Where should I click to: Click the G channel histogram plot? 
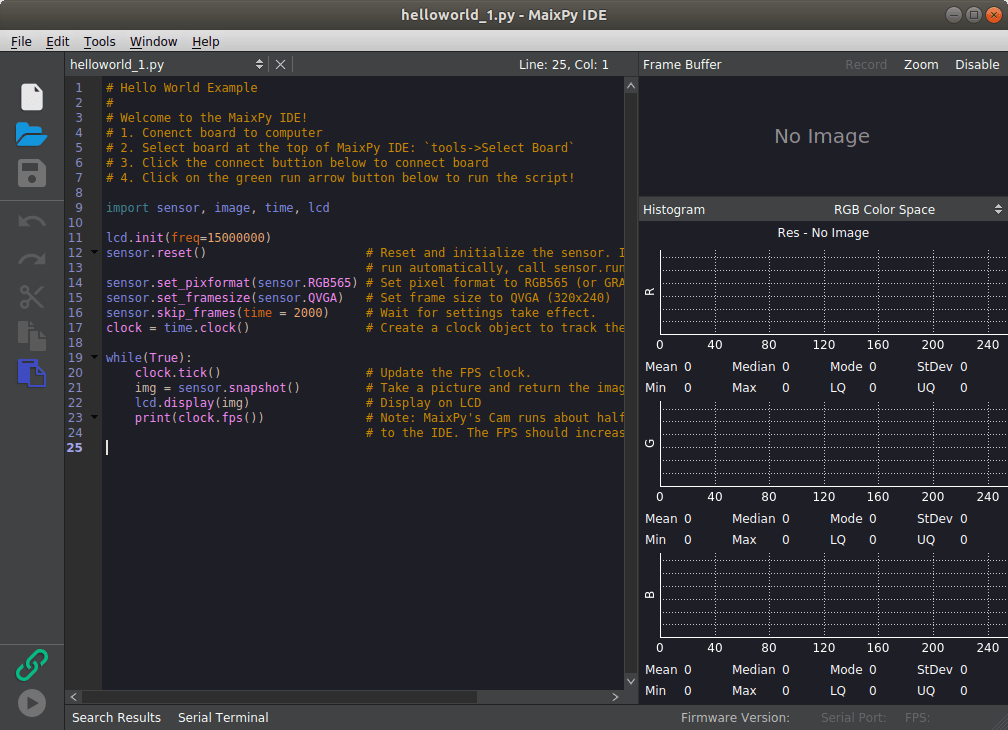point(834,444)
